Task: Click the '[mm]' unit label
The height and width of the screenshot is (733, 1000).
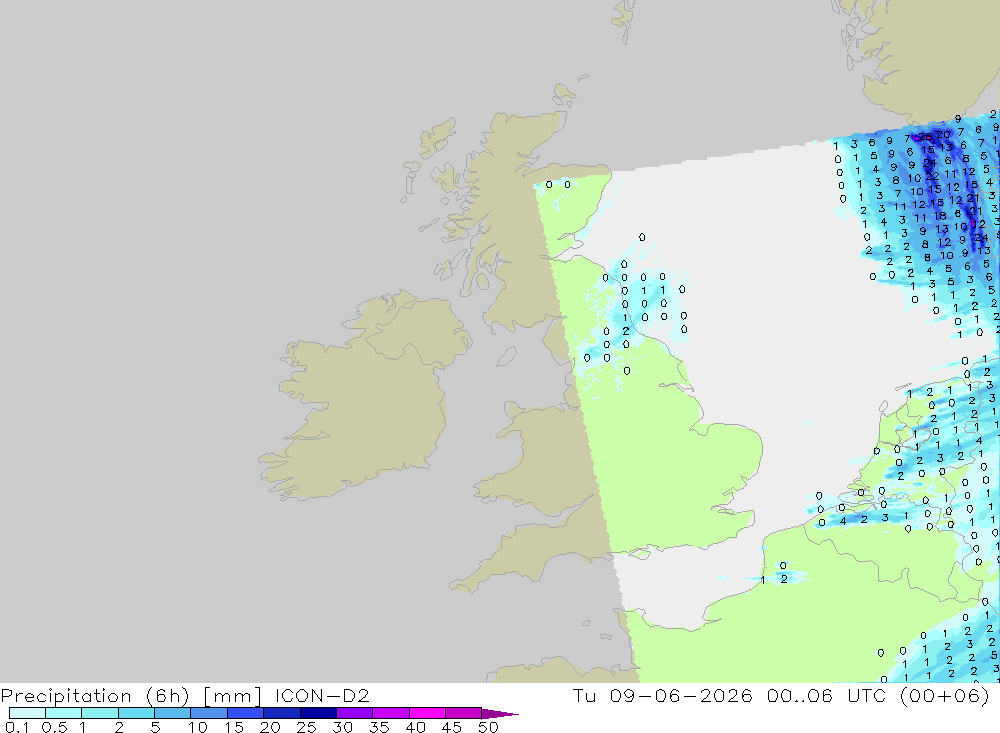Action: point(232,696)
